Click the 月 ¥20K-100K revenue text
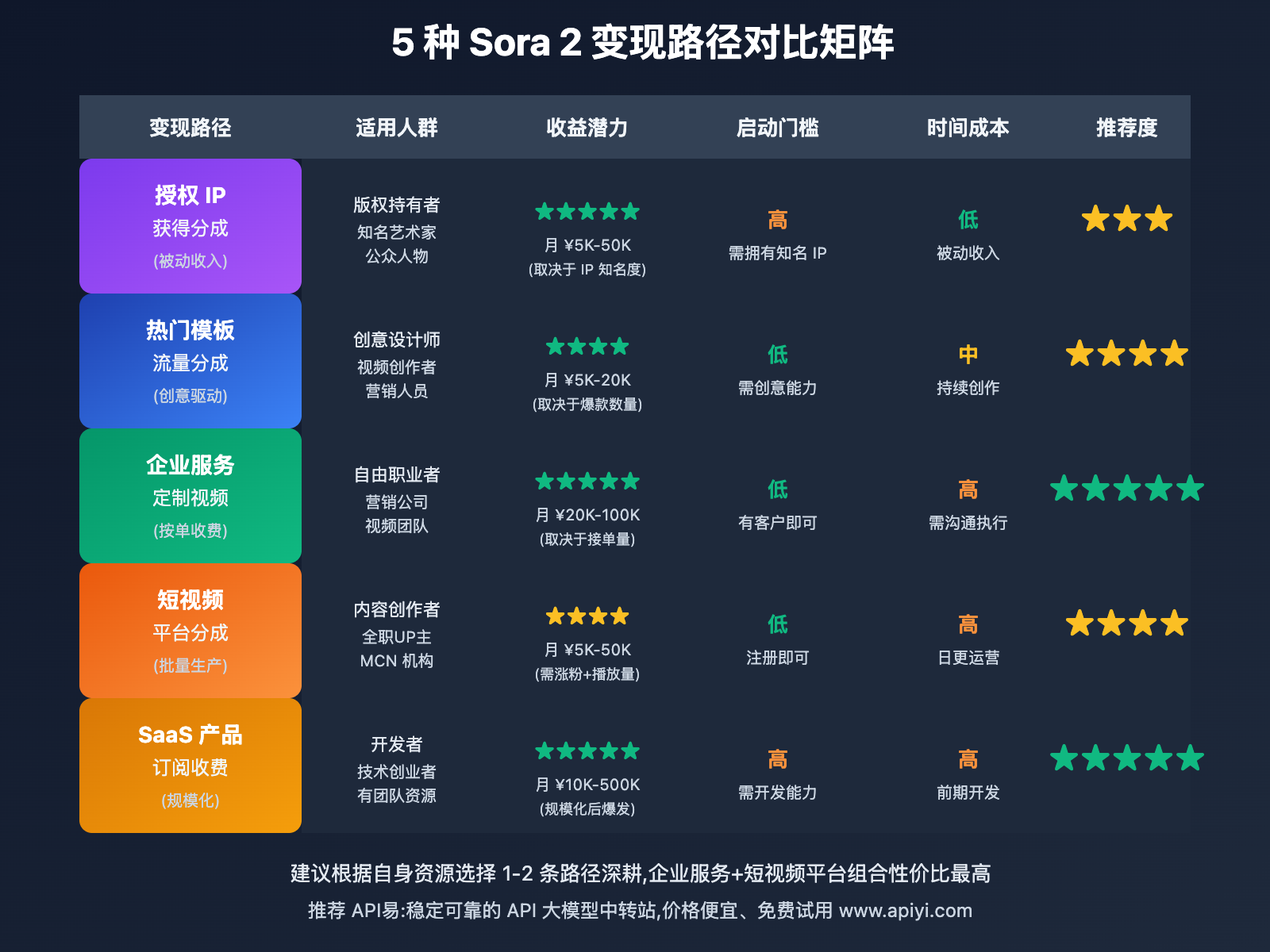 point(587,515)
